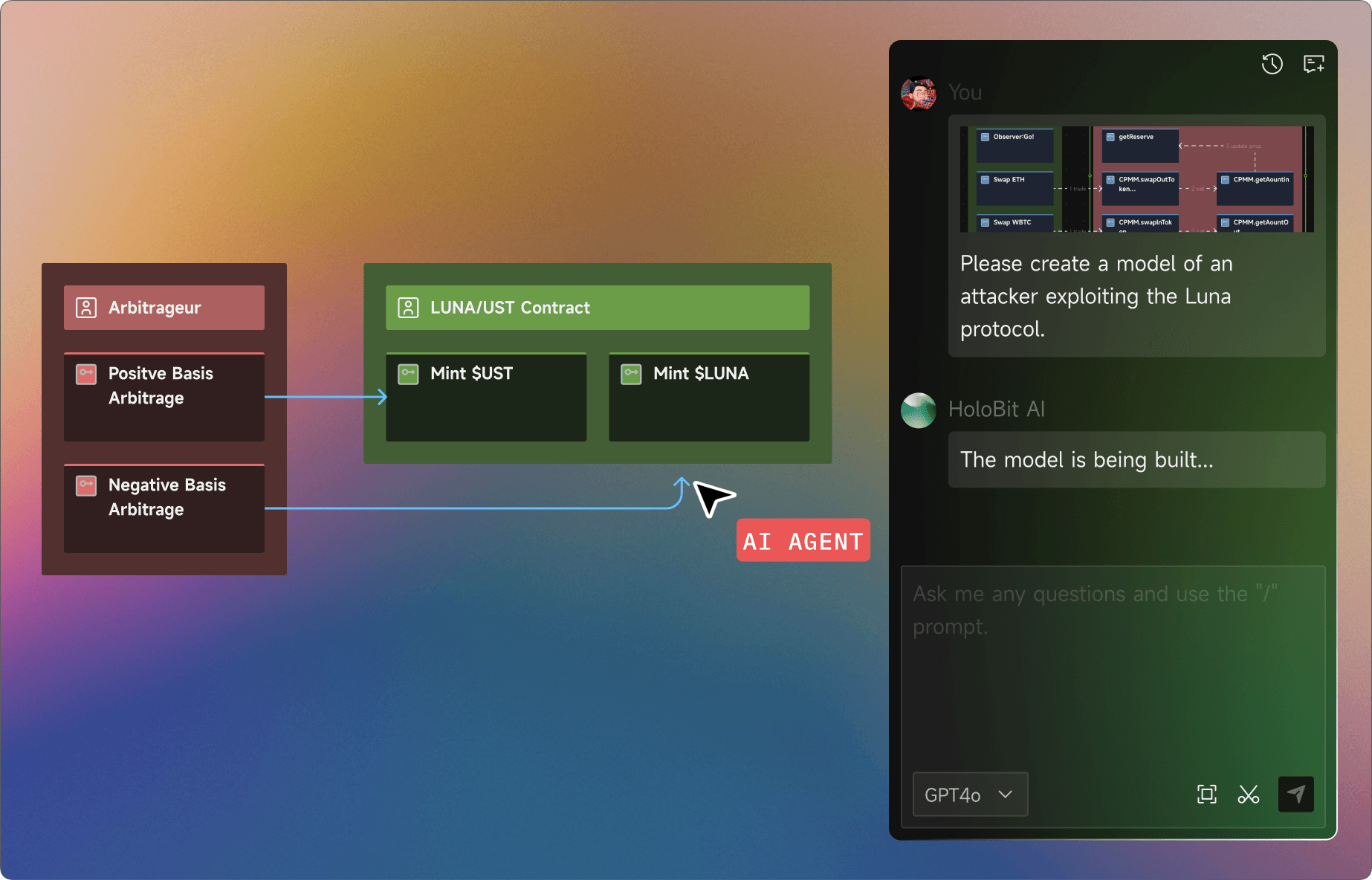Viewport: 1372px width, 880px height.
Task: Select the Mint $LUNA node
Action: (708, 397)
